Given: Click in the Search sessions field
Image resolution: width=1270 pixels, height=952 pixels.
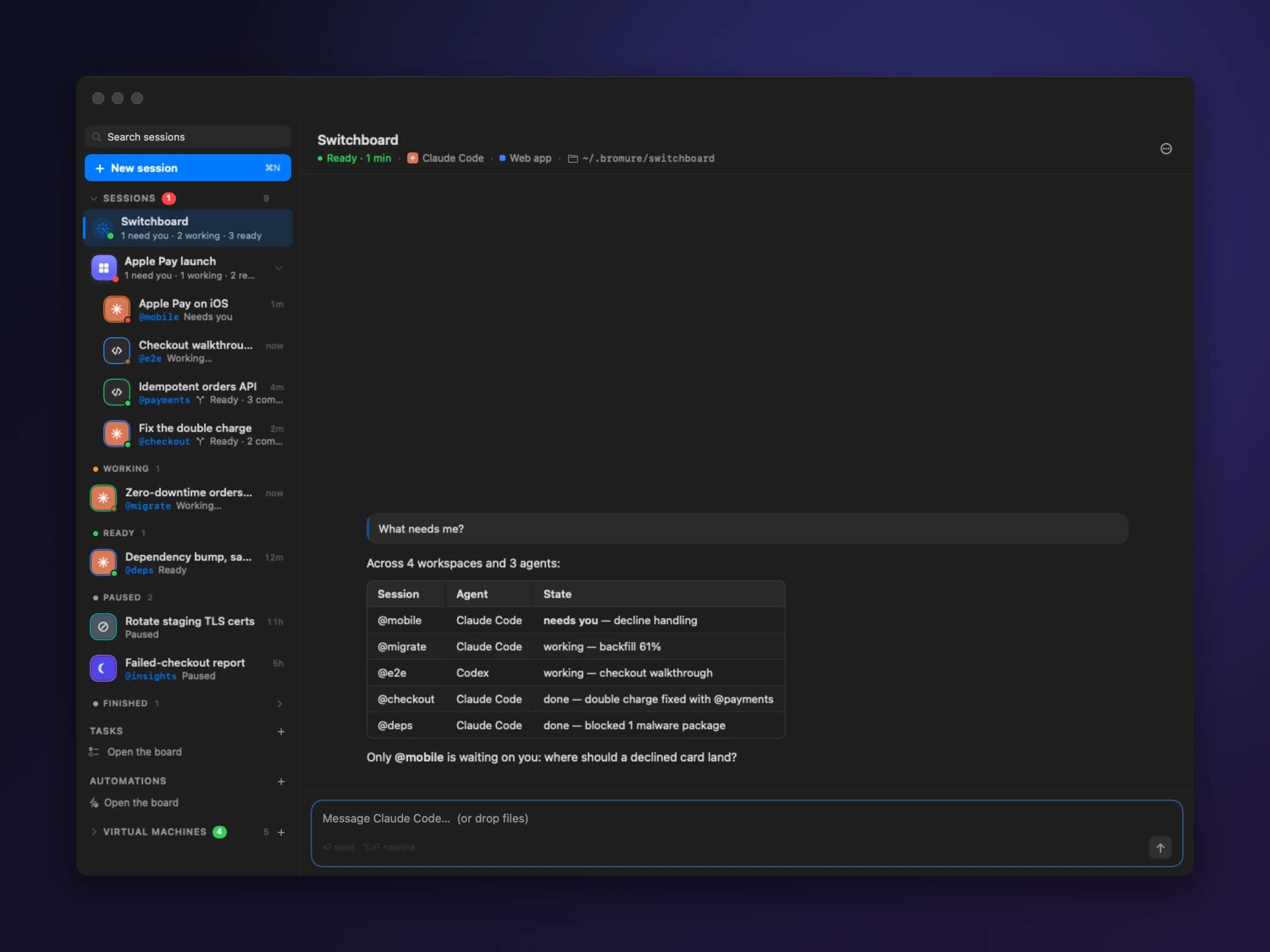Looking at the screenshot, I should point(188,137).
